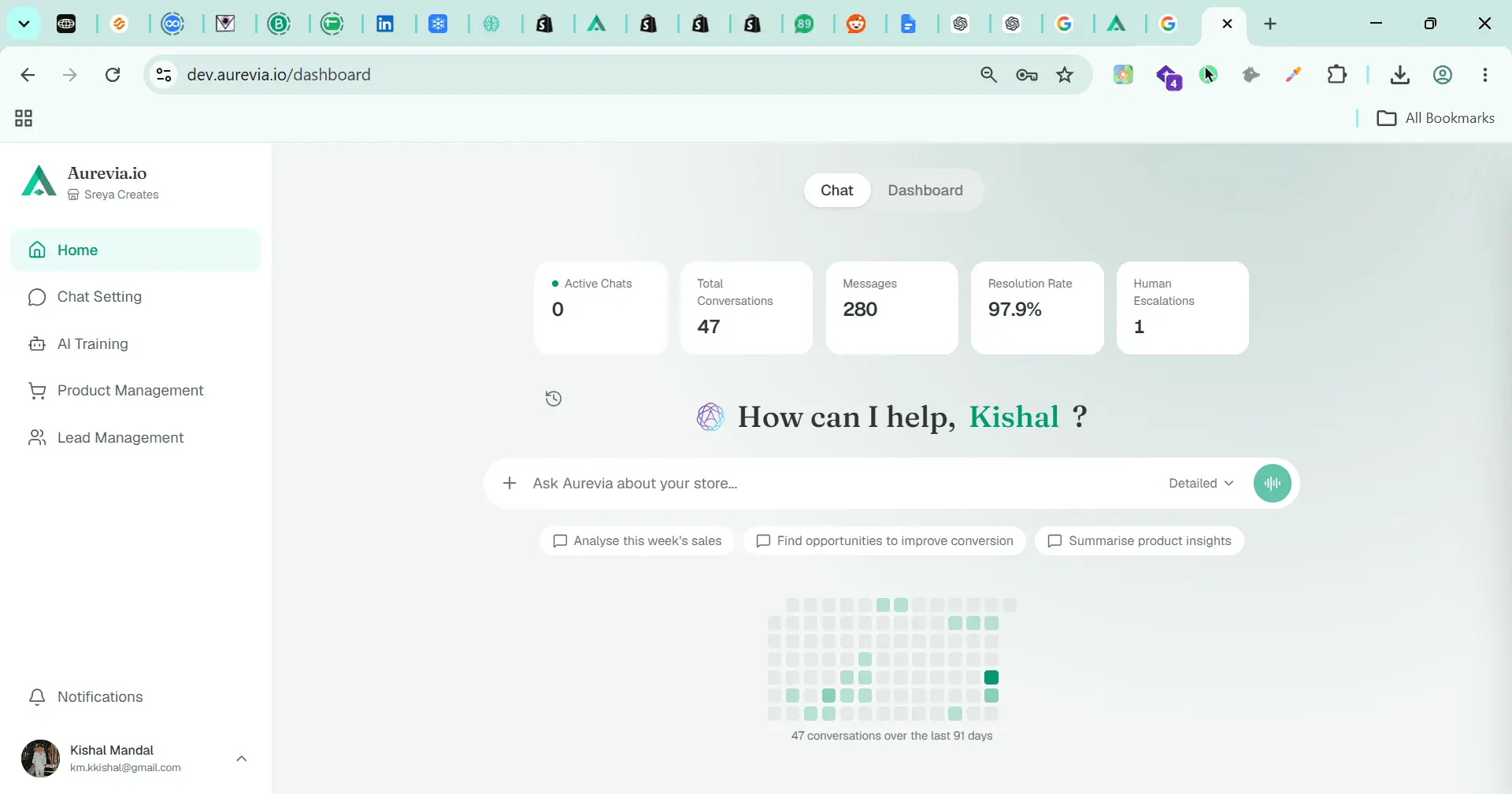Close the current browser tab
Viewport: 1512px width, 794px height.
point(1227,24)
